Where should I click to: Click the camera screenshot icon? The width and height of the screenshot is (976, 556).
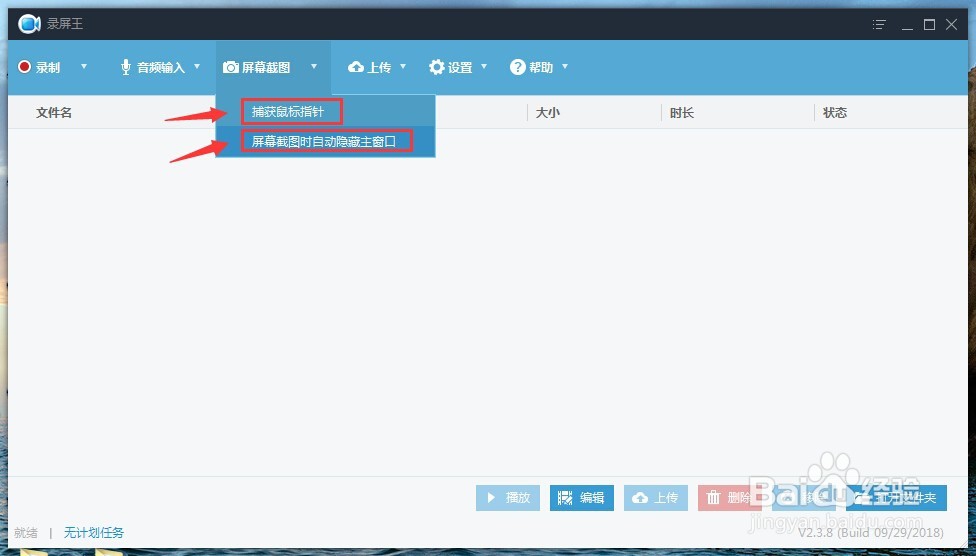click(x=231, y=67)
